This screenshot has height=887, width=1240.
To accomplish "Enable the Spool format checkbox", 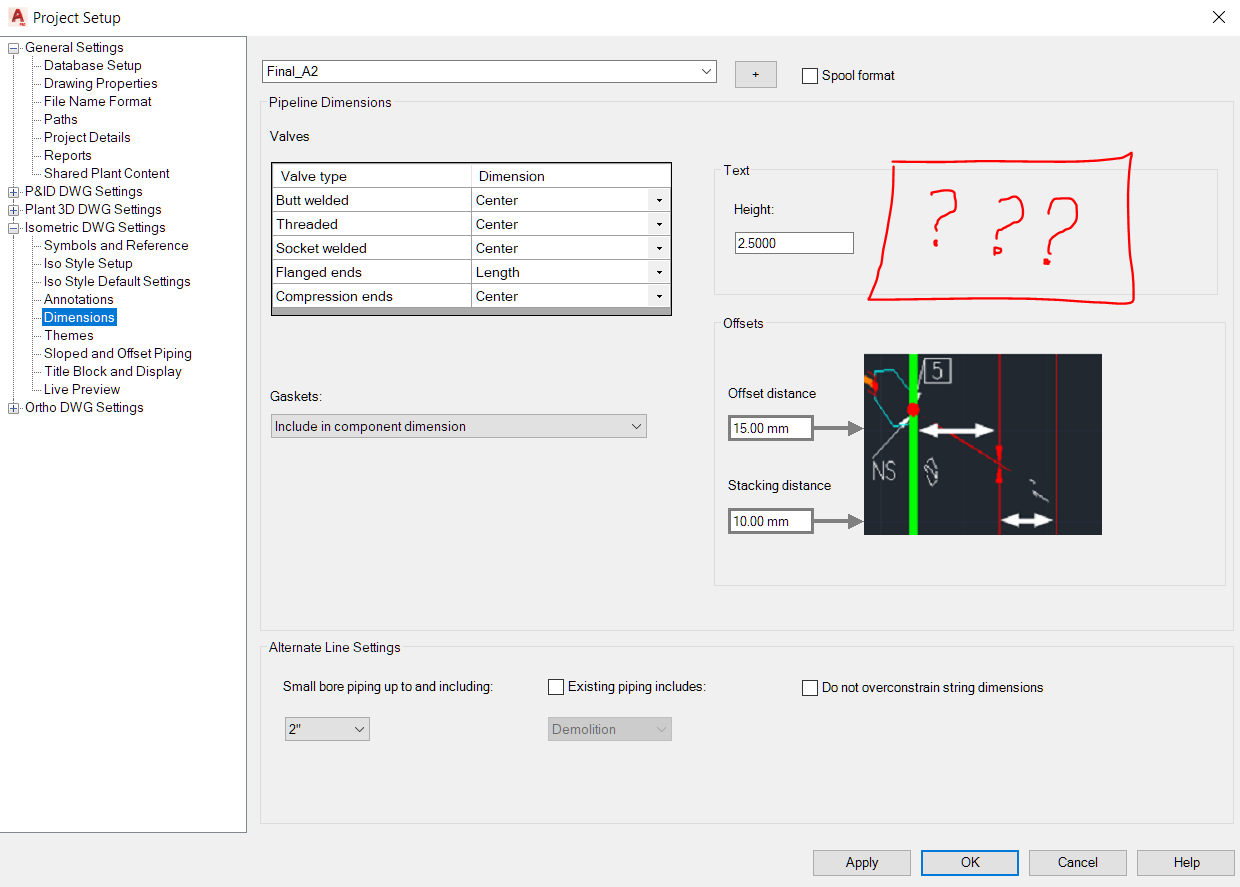I will (810, 75).
